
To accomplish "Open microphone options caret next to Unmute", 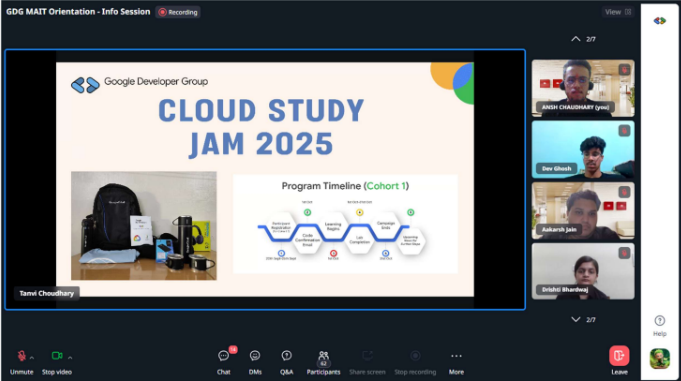I will tap(32, 358).
